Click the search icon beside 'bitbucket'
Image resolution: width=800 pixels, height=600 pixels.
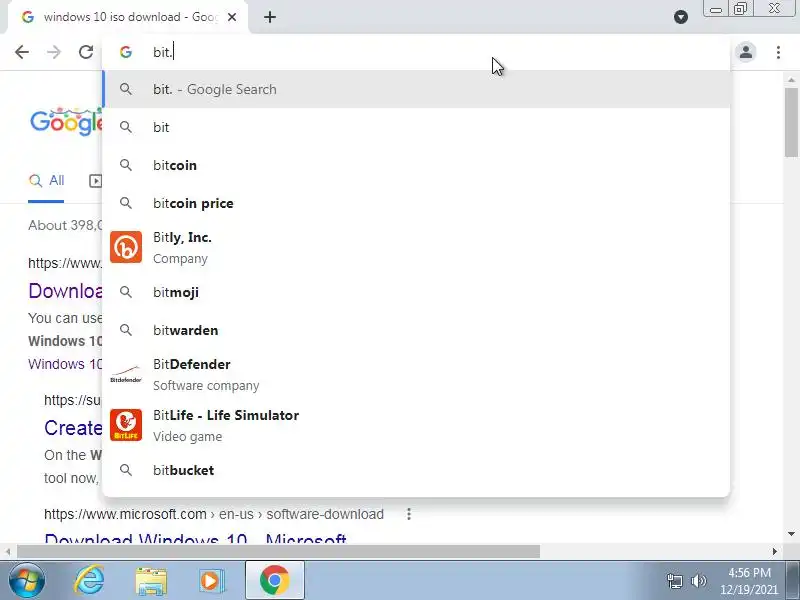tap(126, 469)
